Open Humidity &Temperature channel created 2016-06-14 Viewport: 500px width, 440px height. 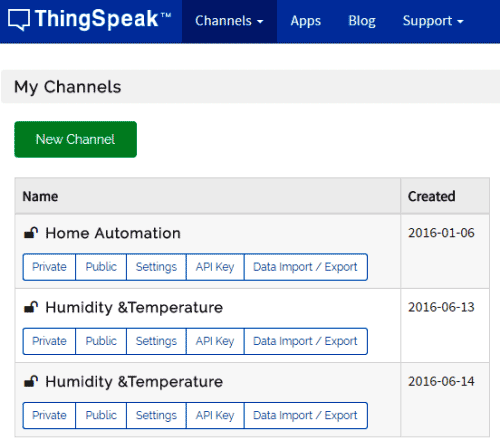pyautogui.click(x=134, y=382)
